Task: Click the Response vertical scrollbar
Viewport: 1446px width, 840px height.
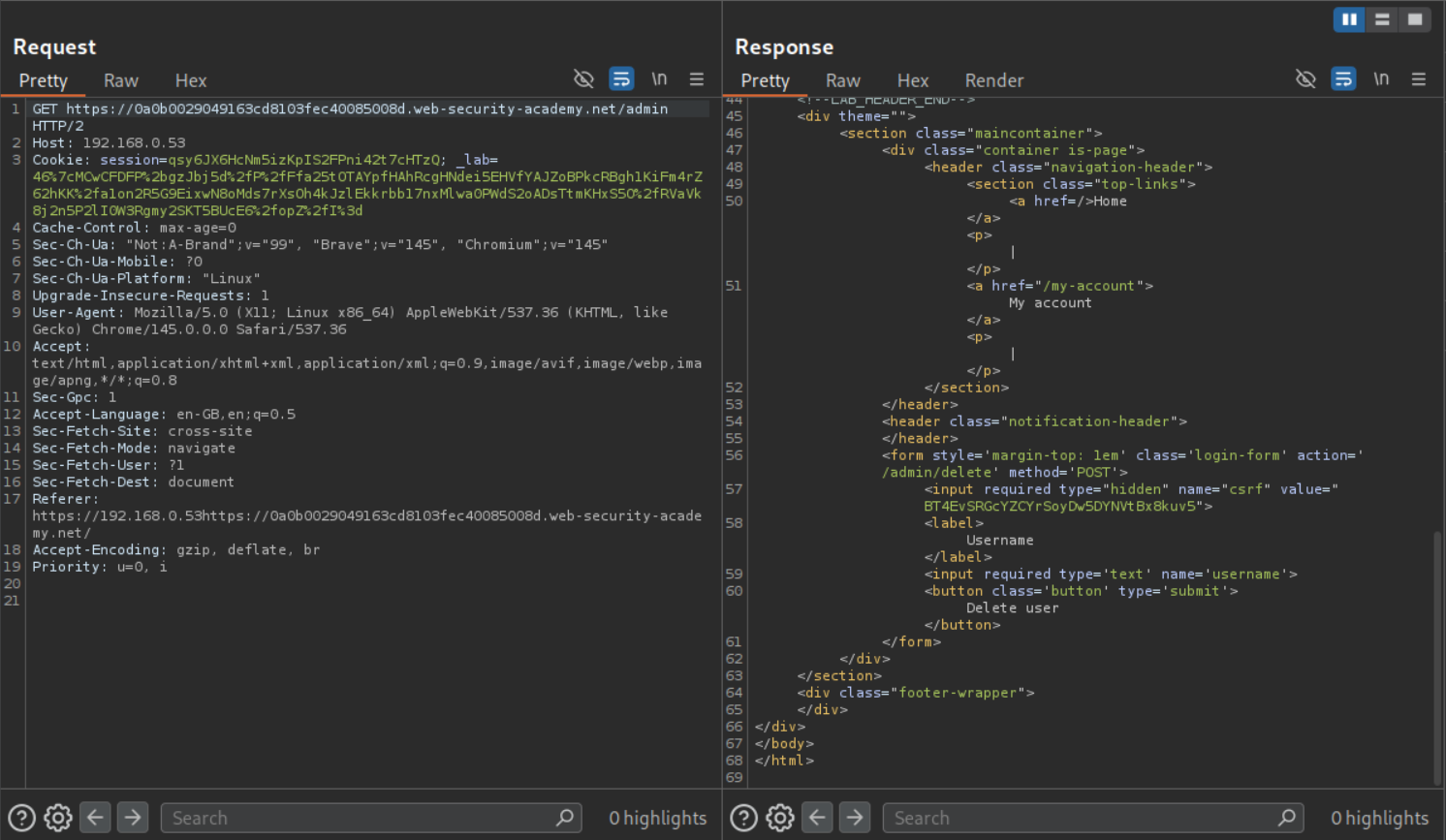Action: (x=1437, y=659)
